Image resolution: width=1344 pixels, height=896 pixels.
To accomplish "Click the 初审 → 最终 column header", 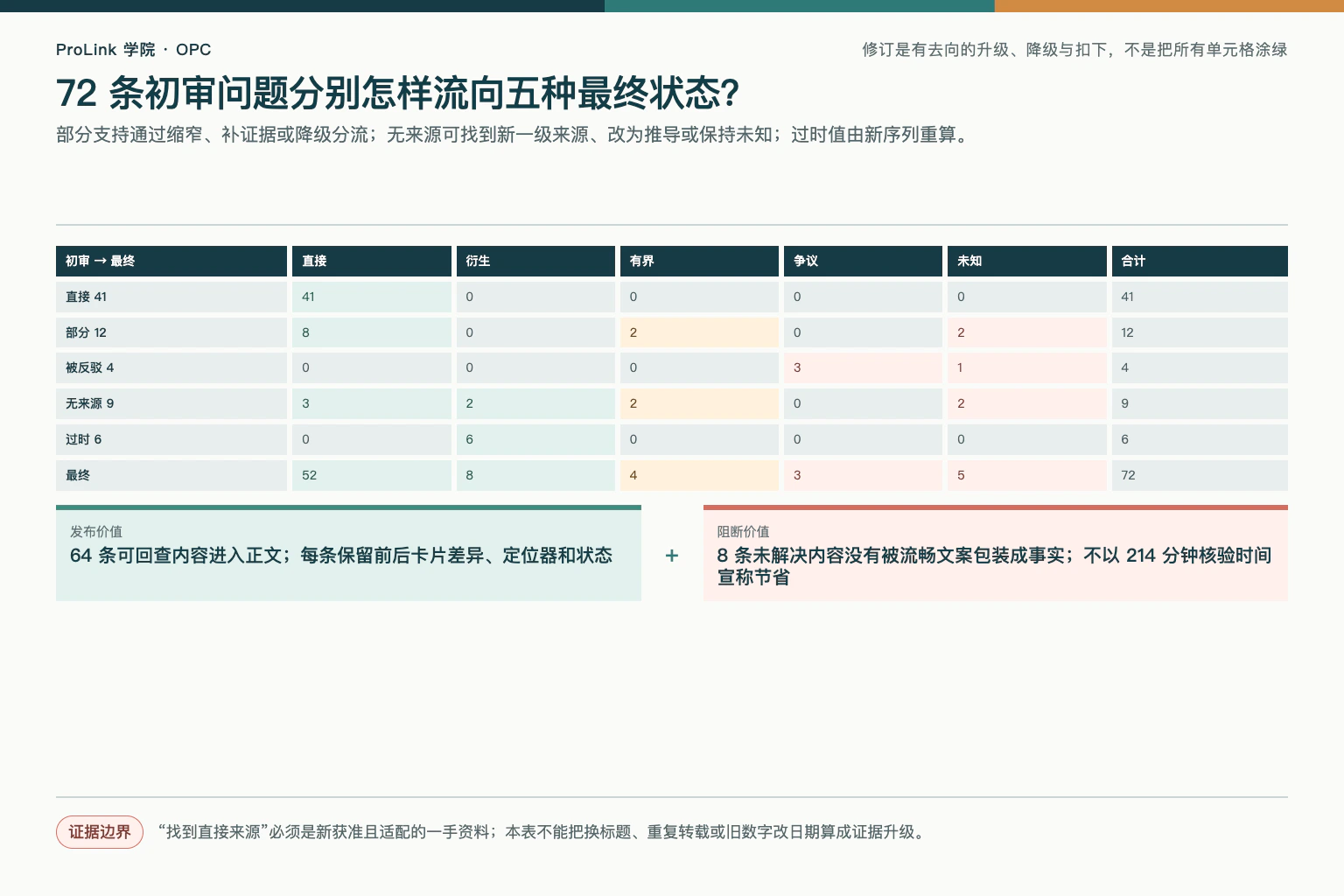I will coord(171,261).
